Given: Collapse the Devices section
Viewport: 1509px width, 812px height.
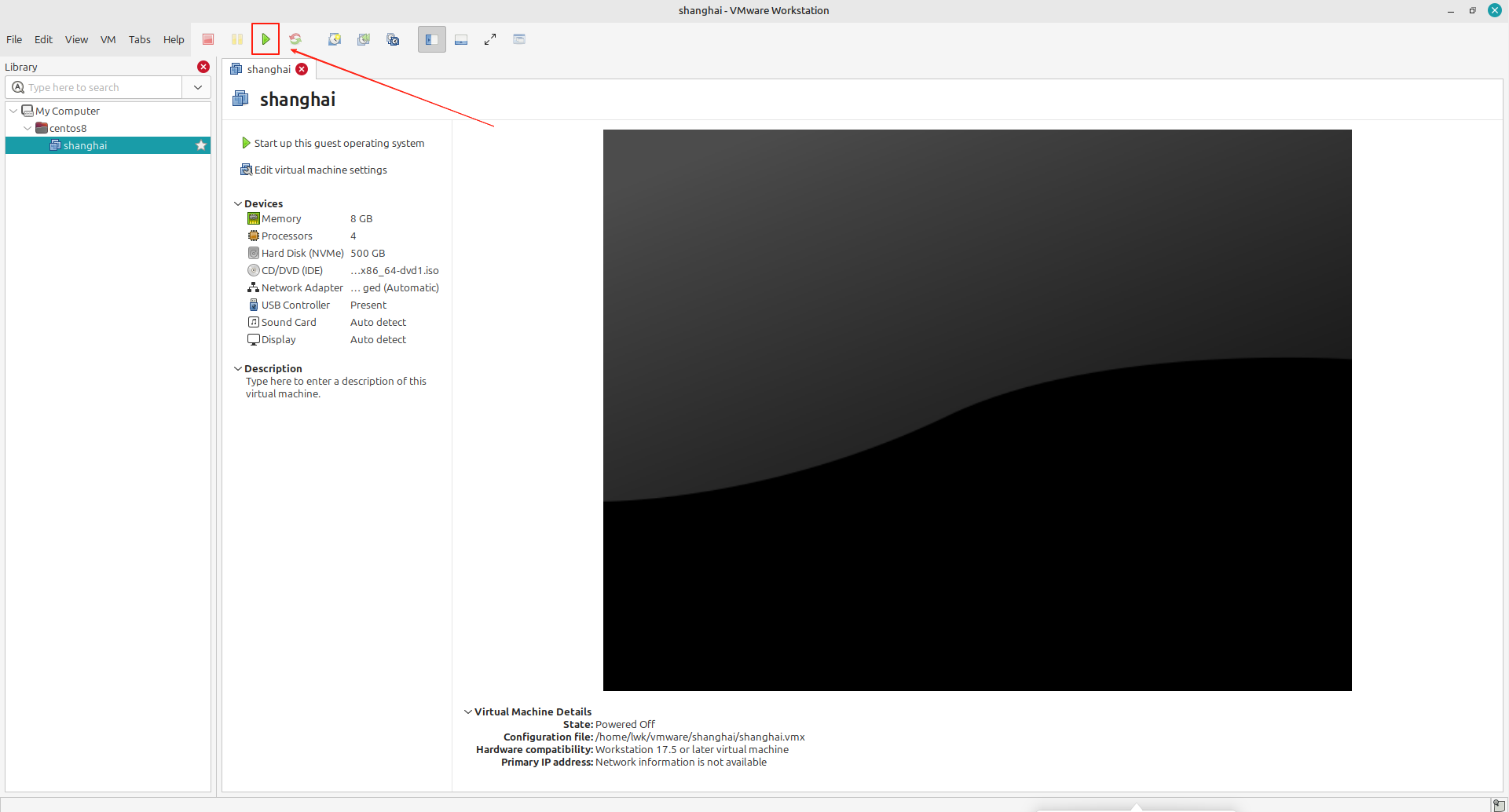Looking at the screenshot, I should (x=238, y=203).
